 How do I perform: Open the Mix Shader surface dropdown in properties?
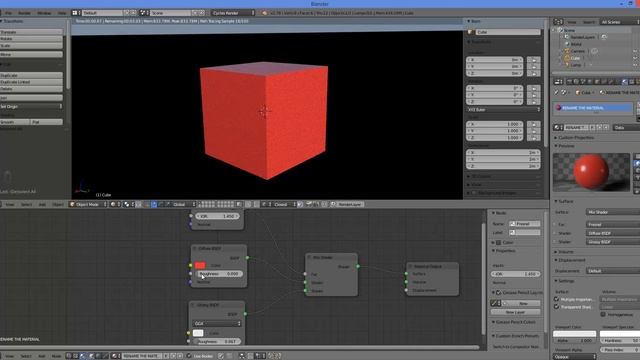pos(612,212)
